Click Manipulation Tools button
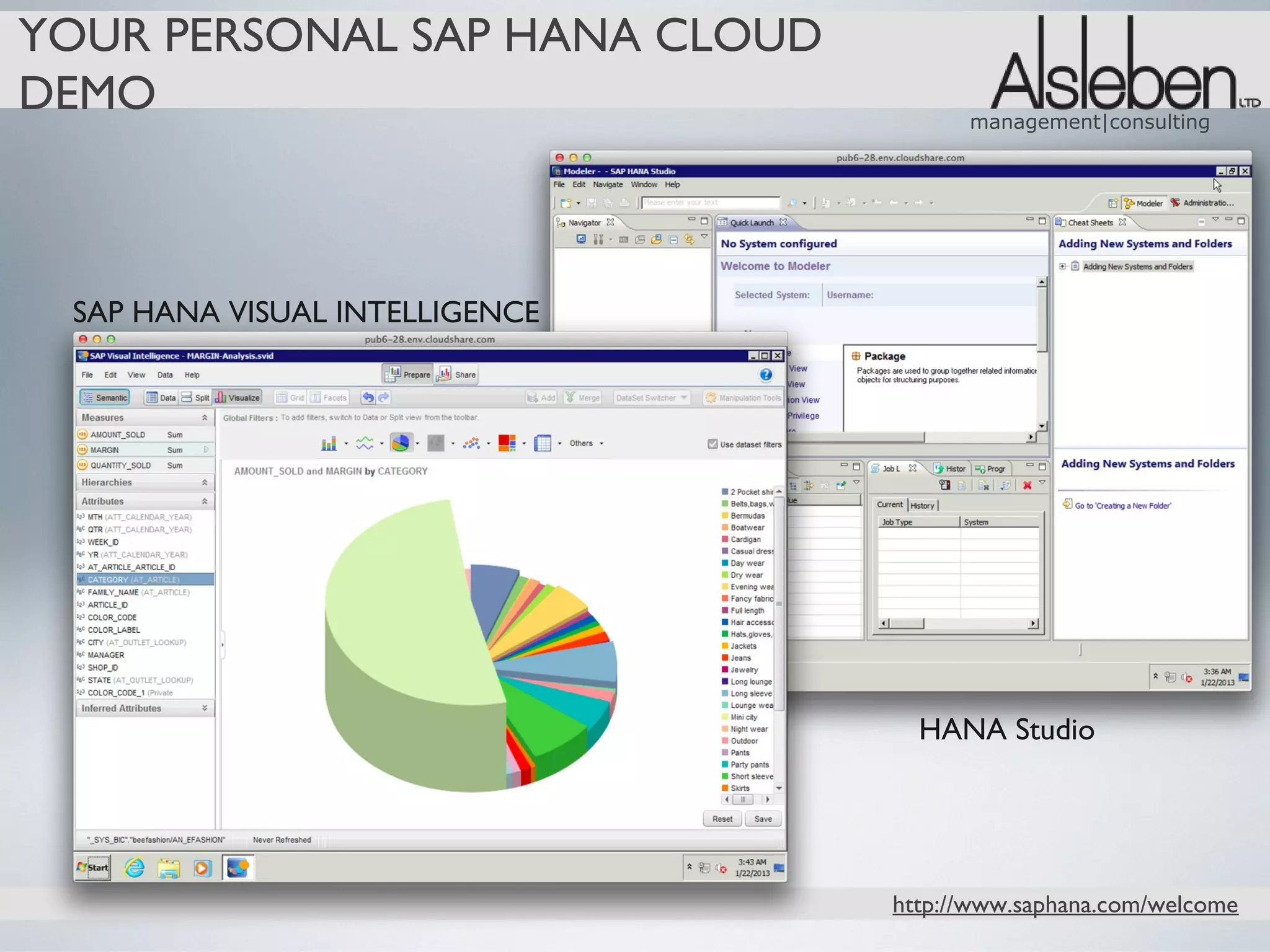This screenshot has height=952, width=1270. point(744,398)
